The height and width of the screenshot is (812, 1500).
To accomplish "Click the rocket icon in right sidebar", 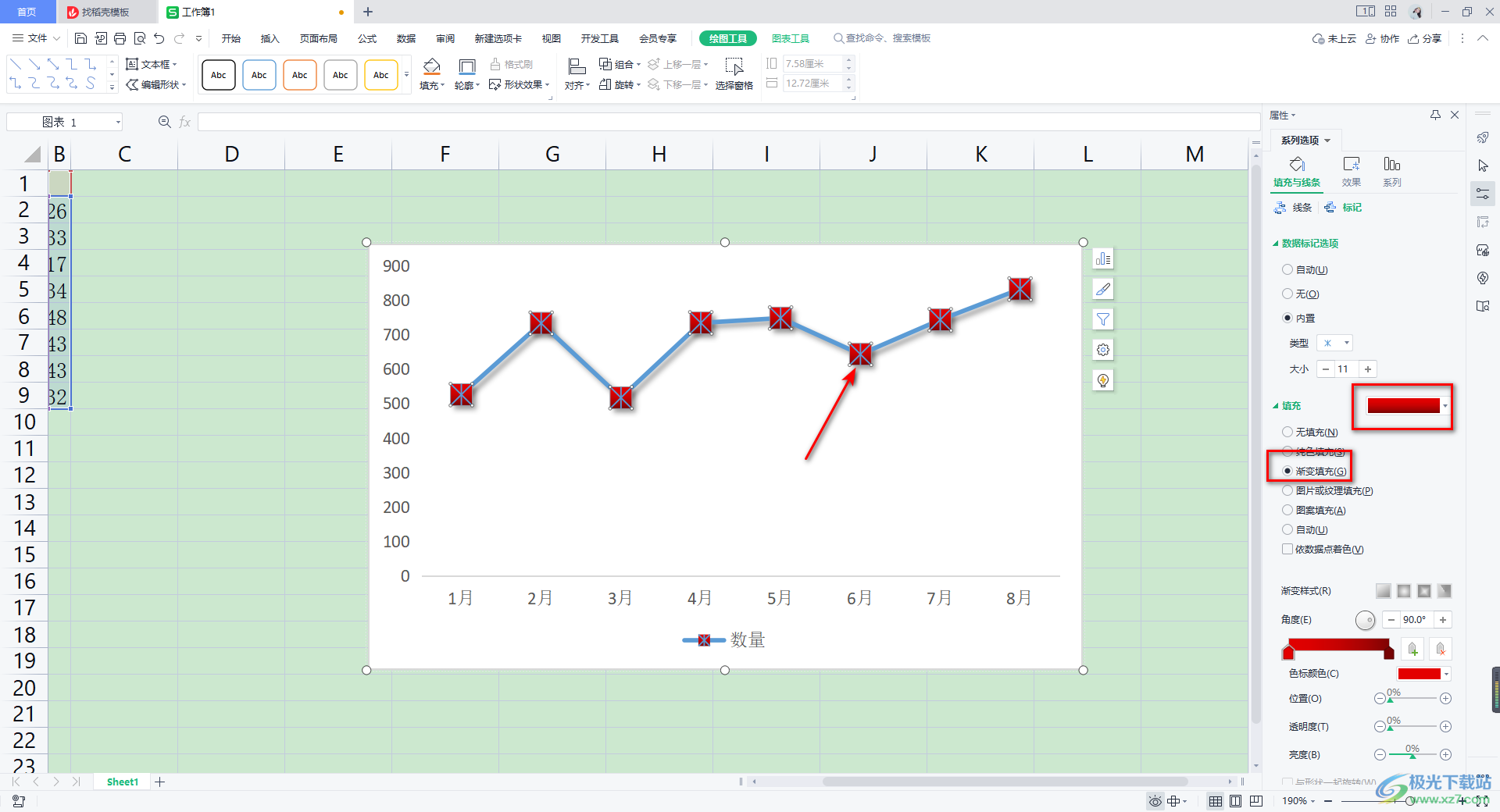I will click(x=1483, y=137).
